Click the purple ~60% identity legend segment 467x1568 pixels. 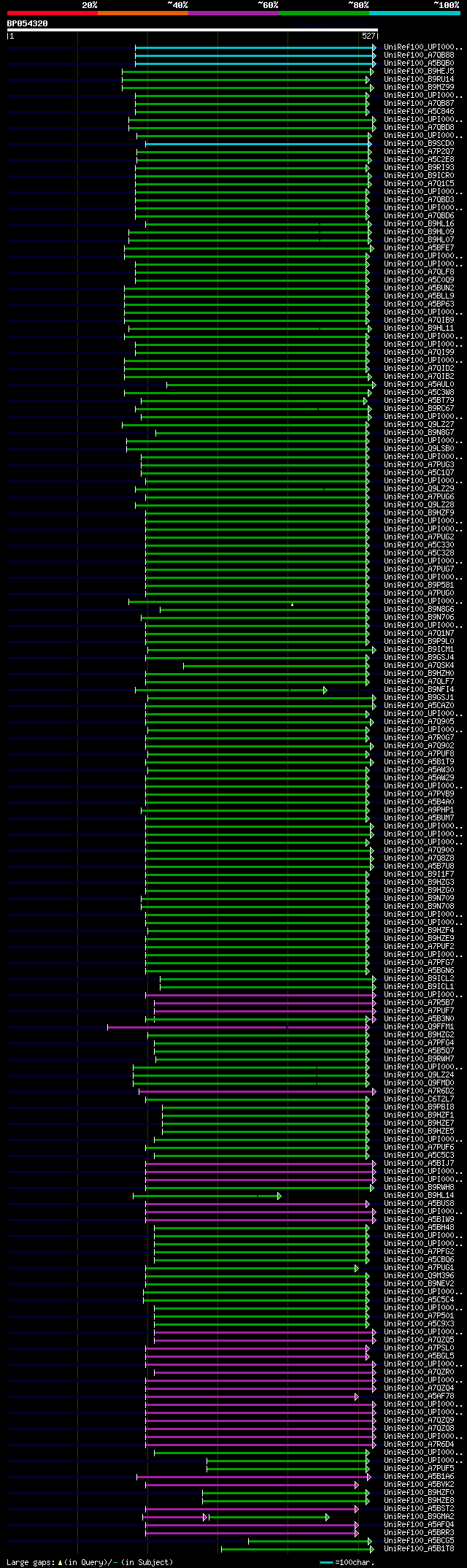233,13
